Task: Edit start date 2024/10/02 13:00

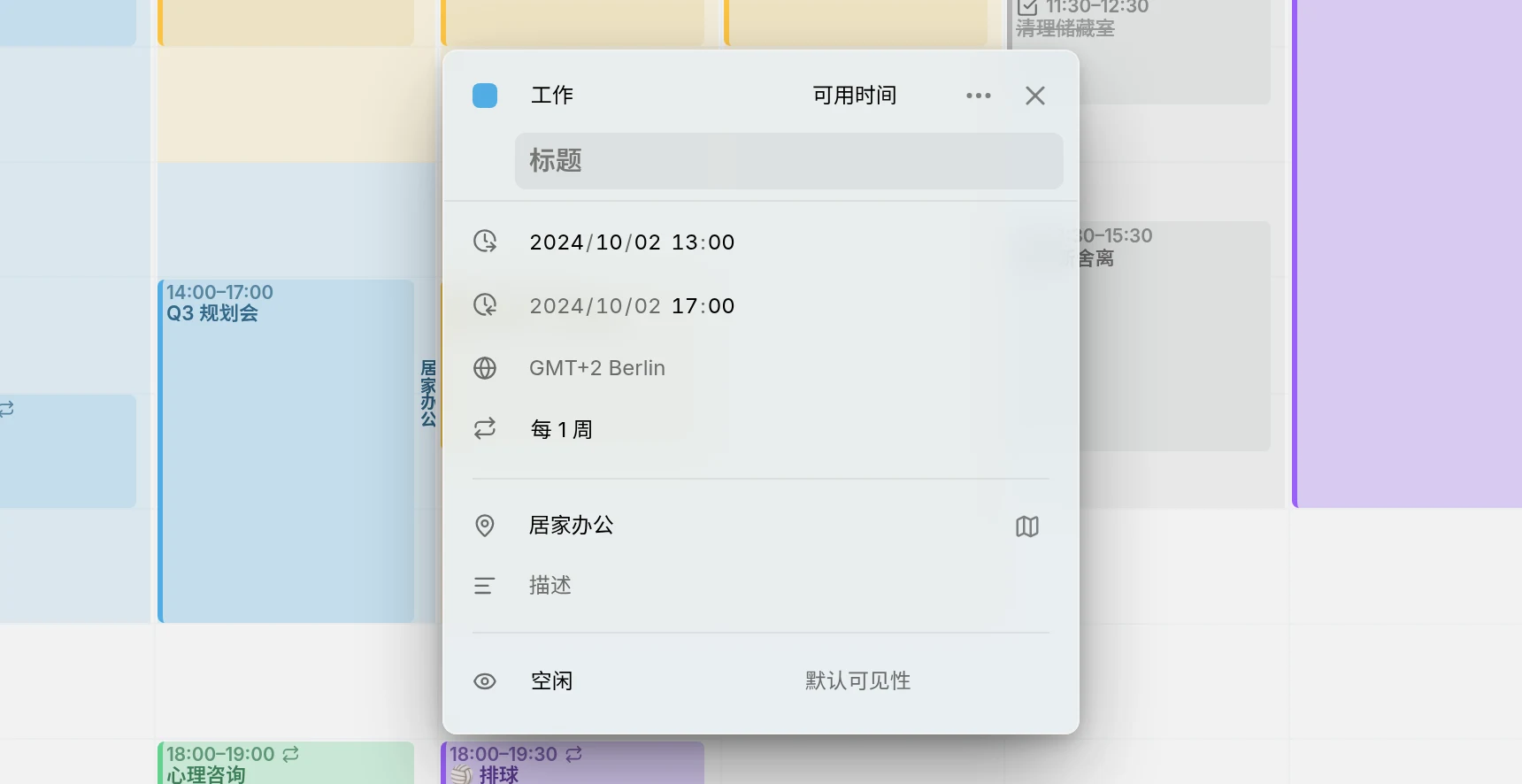Action: [632, 242]
